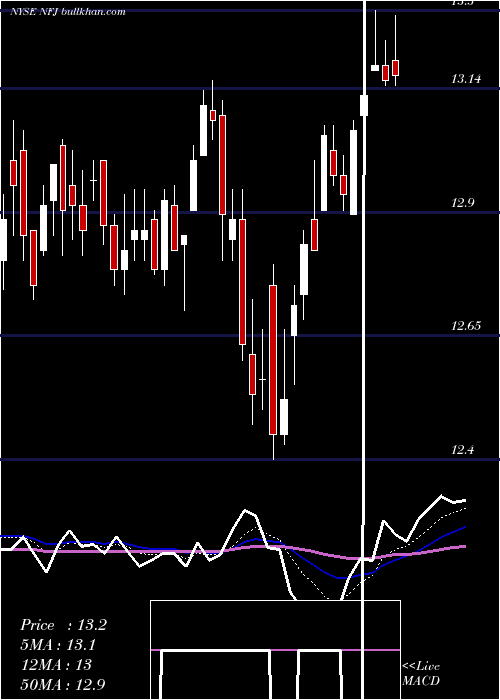Image resolution: width=500 pixels, height=700 pixels.
Task: Click the Price : 13.2 readout
Action: pos(63,625)
